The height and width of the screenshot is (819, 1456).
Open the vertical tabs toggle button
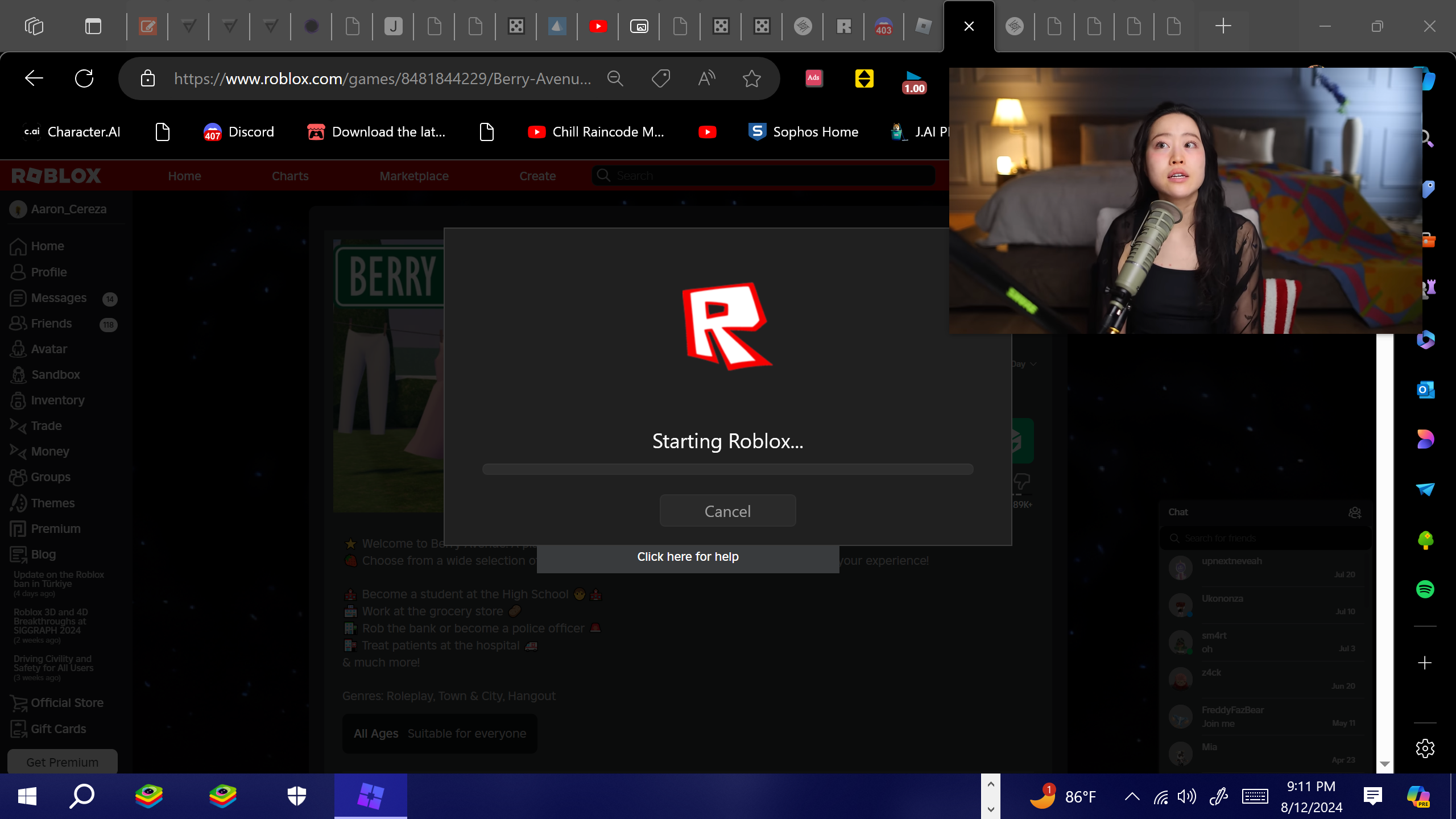pyautogui.click(x=93, y=26)
